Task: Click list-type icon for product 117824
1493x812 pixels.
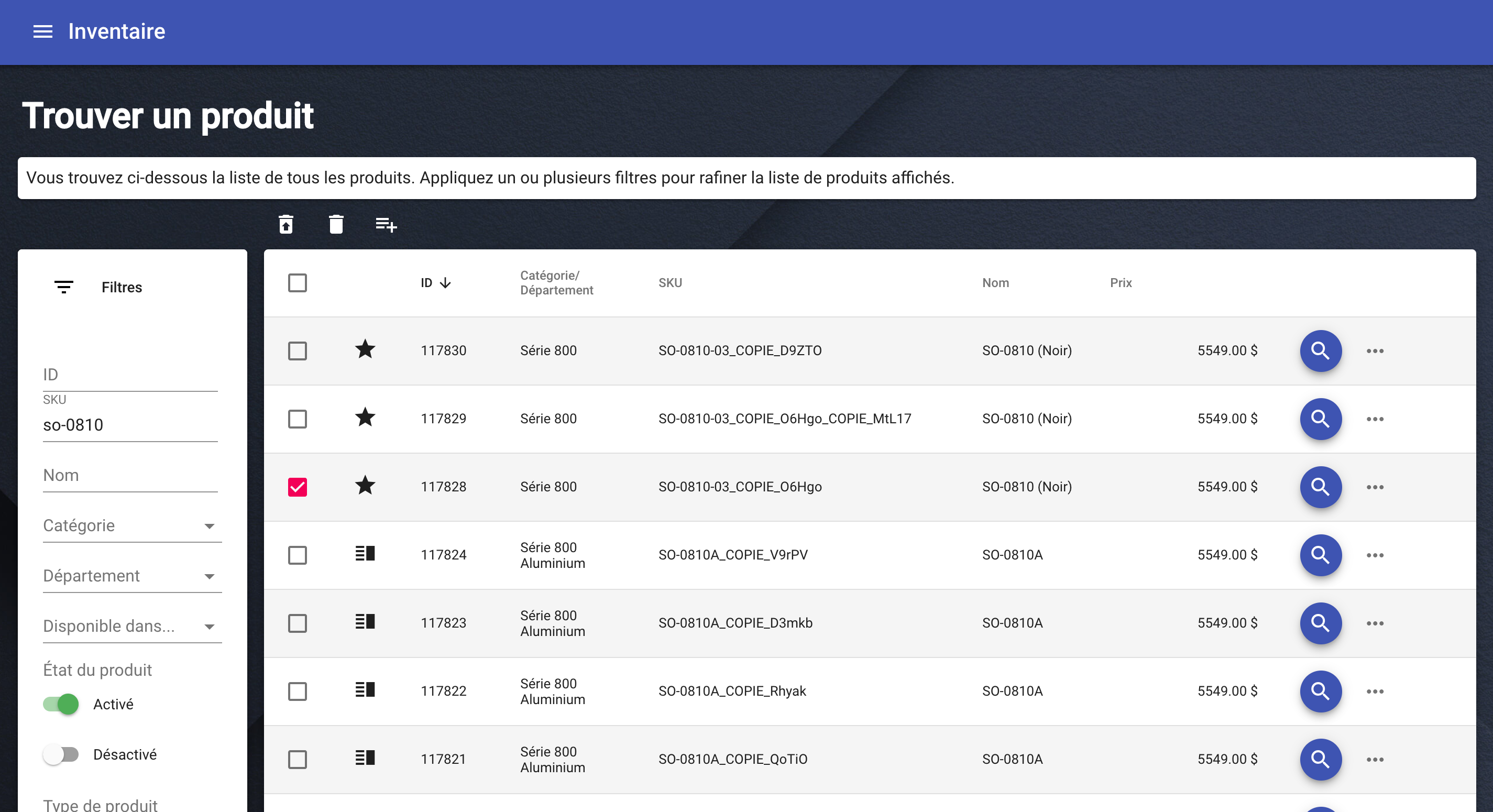Action: click(x=365, y=554)
